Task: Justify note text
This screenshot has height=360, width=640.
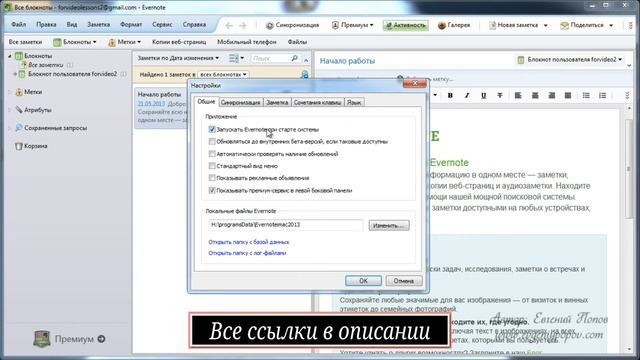Action: 568,96
